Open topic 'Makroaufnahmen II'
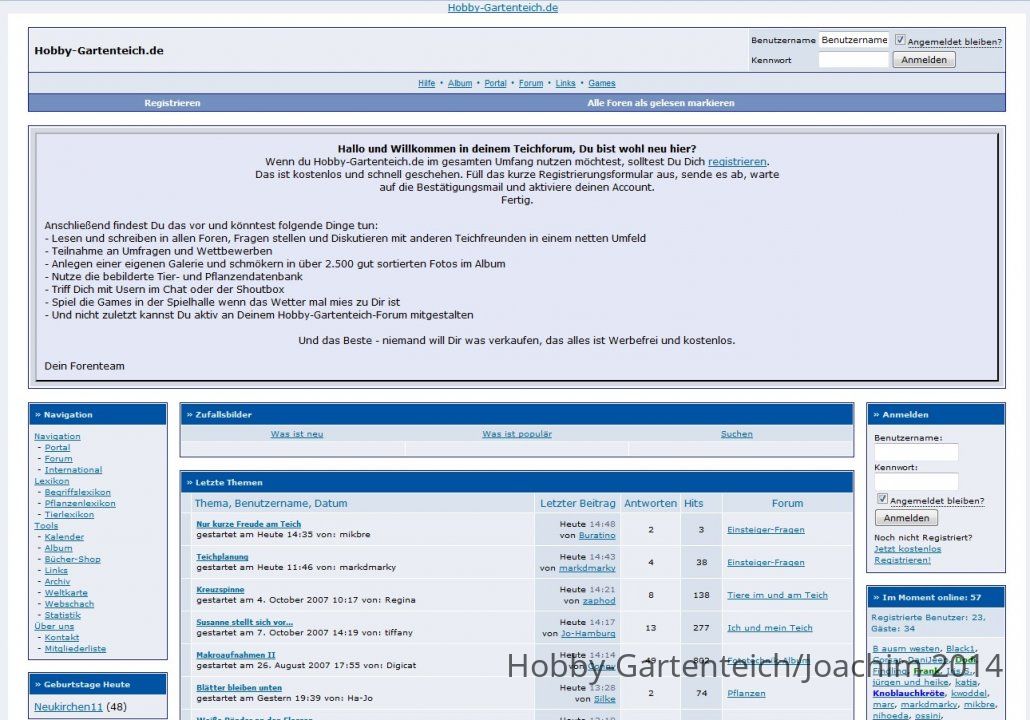1030x720 pixels. point(236,655)
